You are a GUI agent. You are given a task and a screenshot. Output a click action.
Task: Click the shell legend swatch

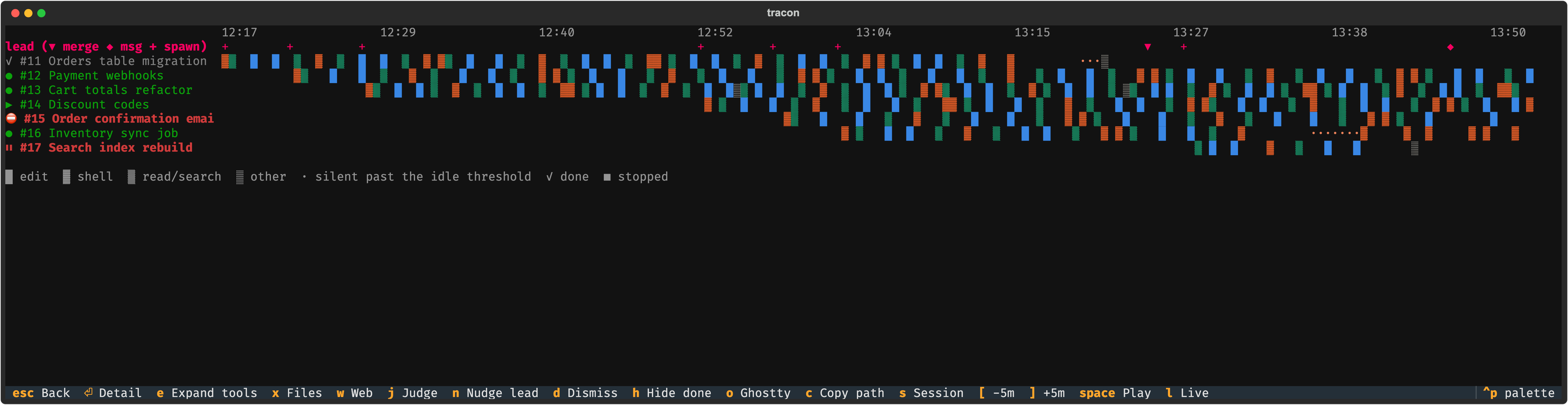click(66, 176)
